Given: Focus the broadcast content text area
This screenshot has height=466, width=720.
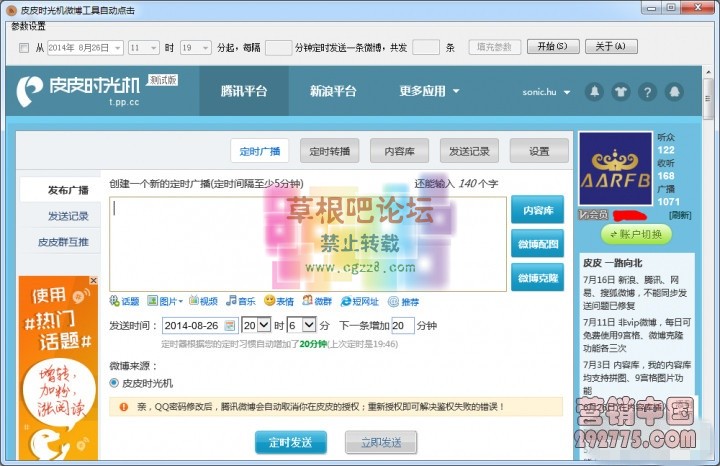Looking at the screenshot, I should point(308,244).
